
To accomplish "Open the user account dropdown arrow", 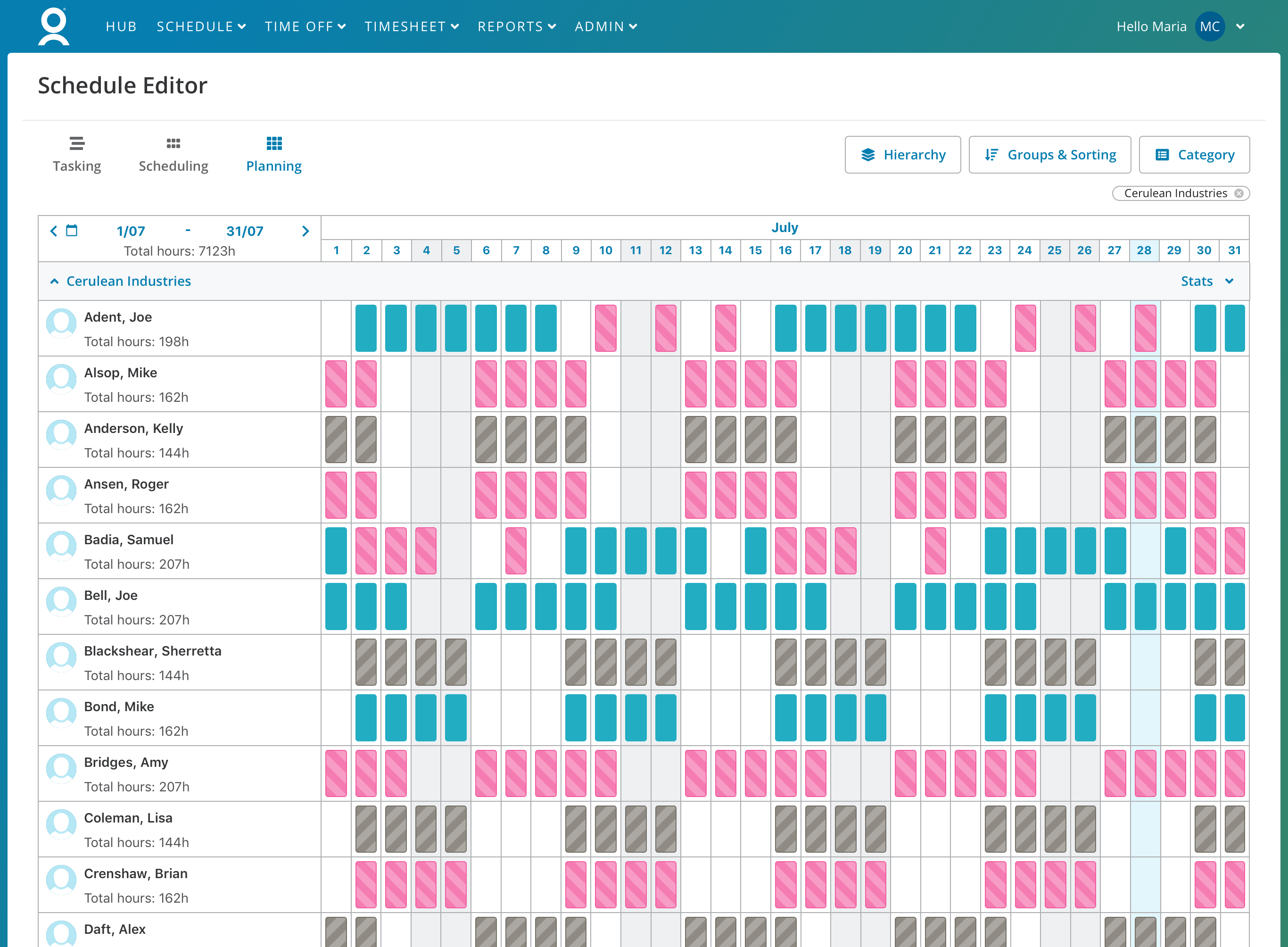I will pos(1240,26).
